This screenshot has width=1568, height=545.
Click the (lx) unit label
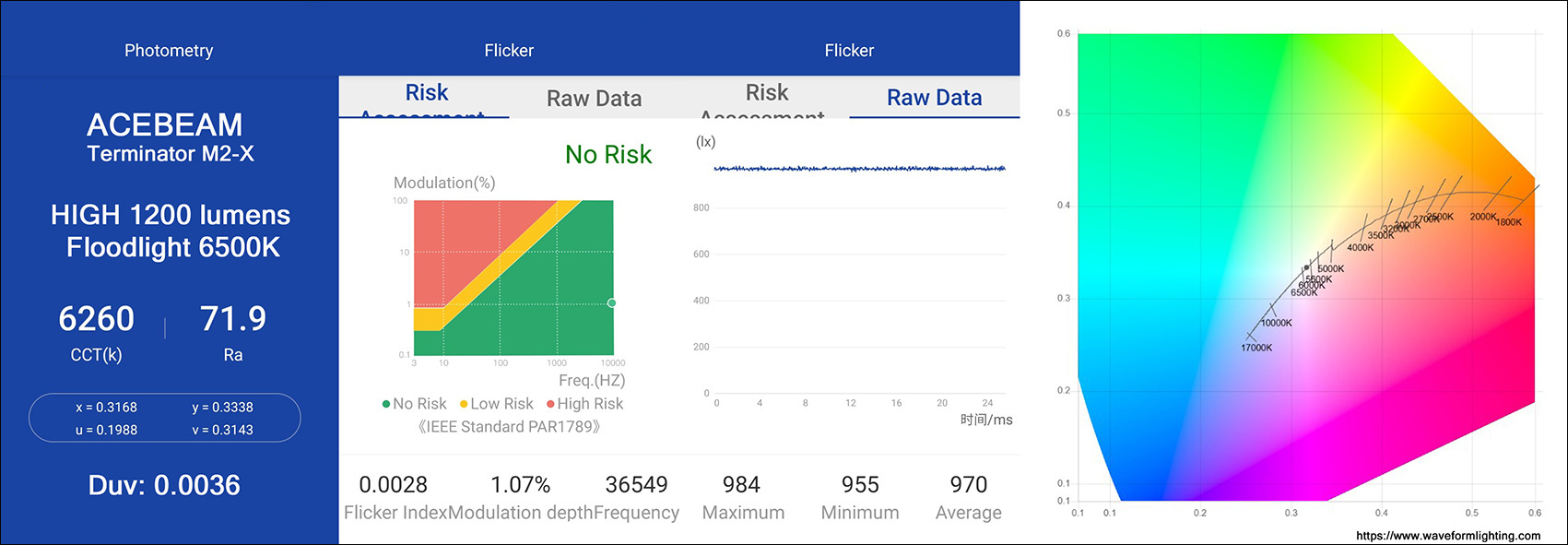[705, 142]
